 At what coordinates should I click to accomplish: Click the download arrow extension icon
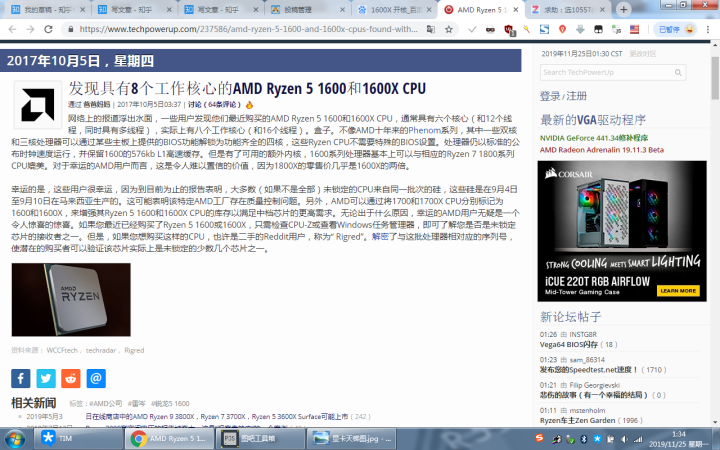[x=580, y=29]
